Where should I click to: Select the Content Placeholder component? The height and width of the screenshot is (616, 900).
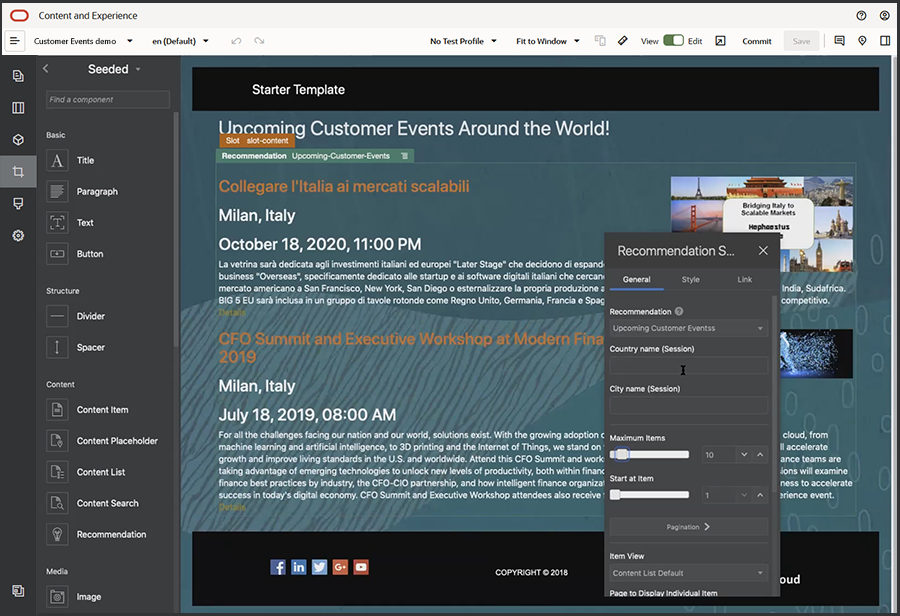tap(102, 441)
